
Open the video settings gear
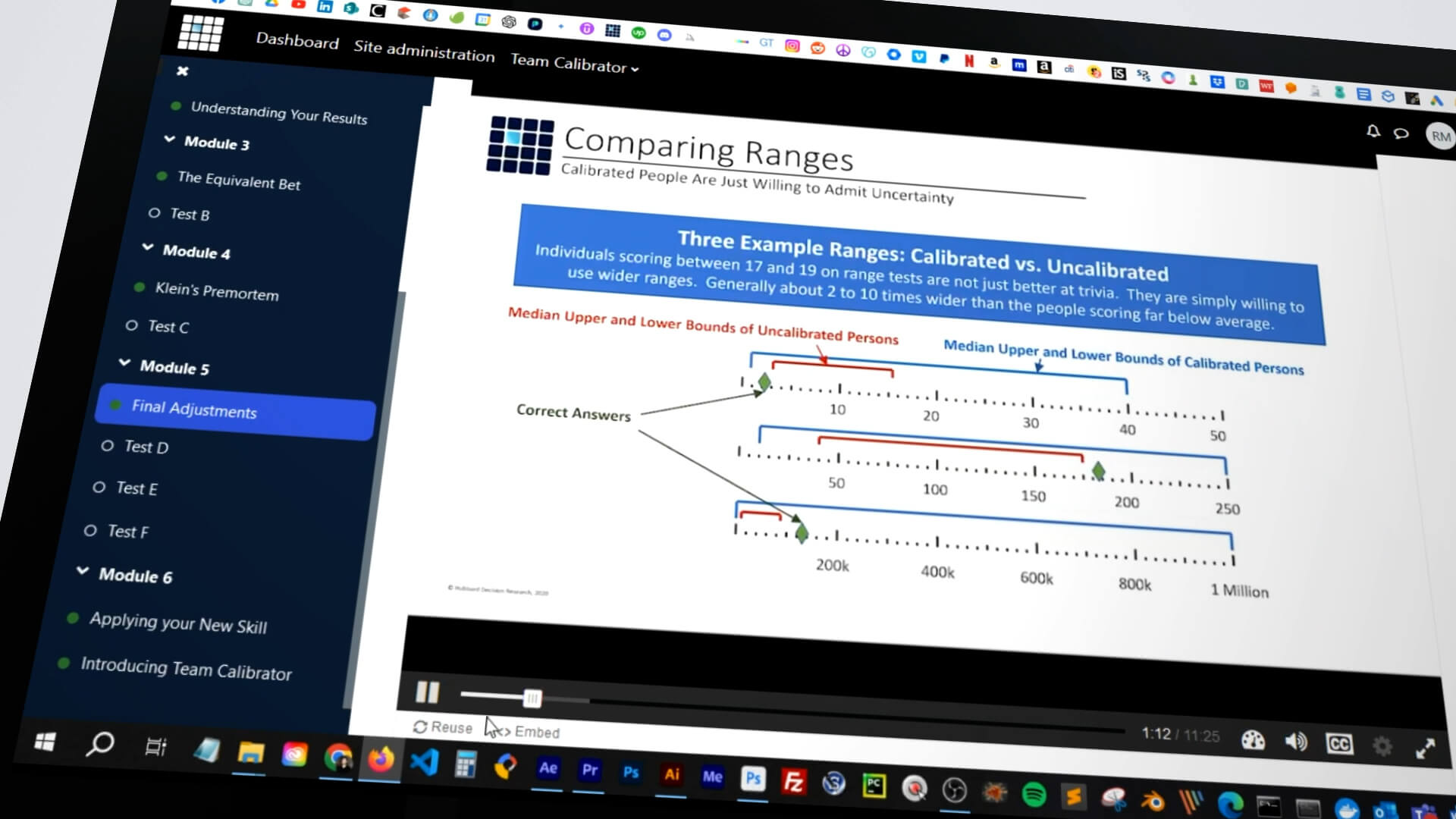pyautogui.click(x=1382, y=746)
